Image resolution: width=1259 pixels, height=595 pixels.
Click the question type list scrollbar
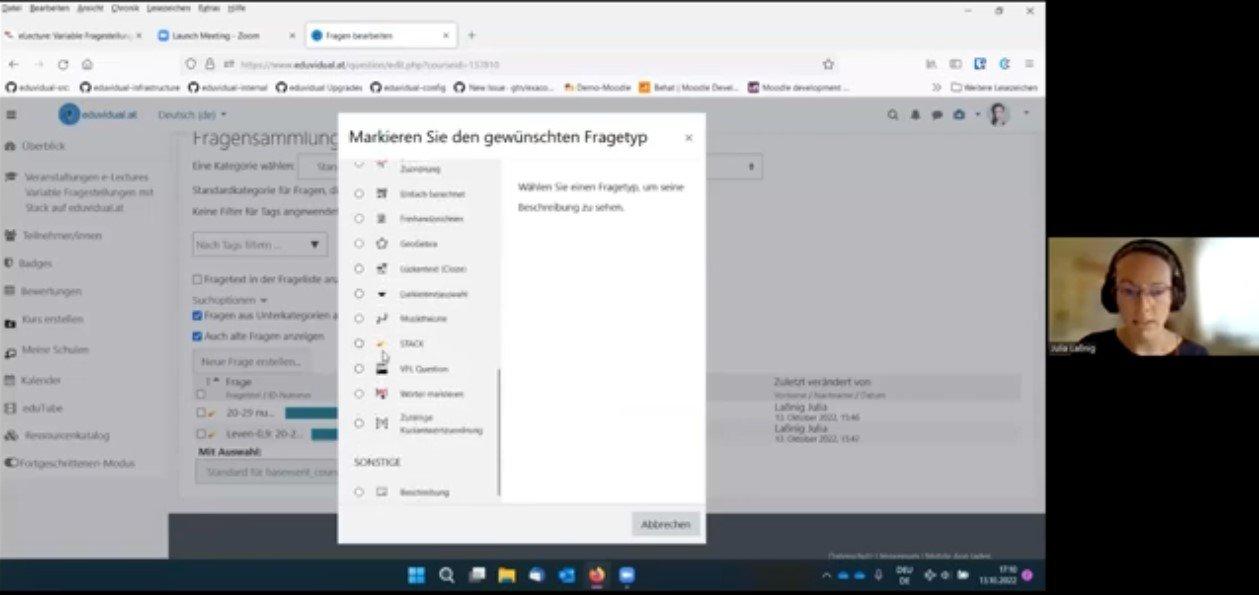[x=499, y=430]
